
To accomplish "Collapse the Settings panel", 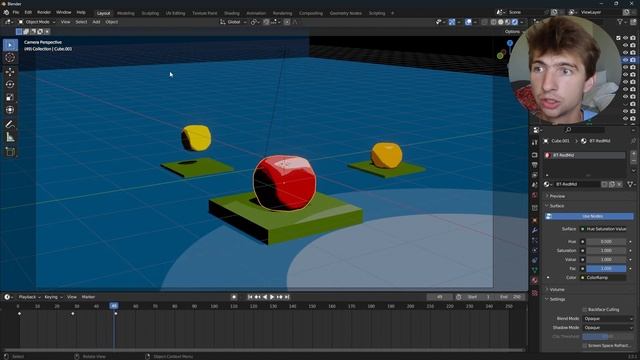I will click(557, 300).
